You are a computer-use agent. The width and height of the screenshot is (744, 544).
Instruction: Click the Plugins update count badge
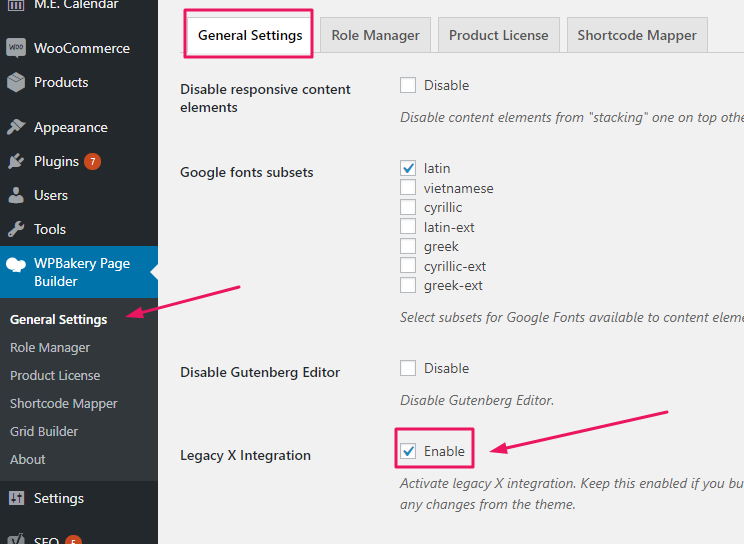point(93,161)
